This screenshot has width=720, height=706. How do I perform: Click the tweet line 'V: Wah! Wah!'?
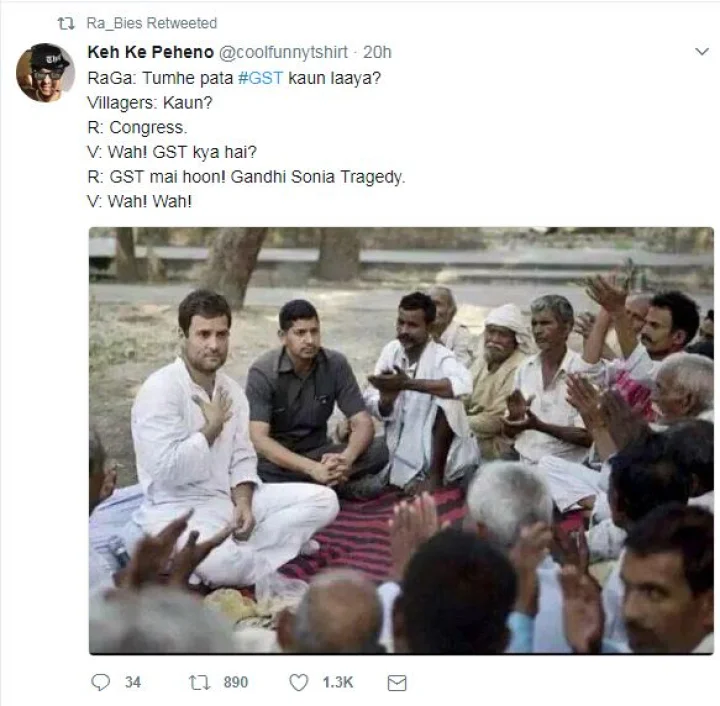coord(140,202)
